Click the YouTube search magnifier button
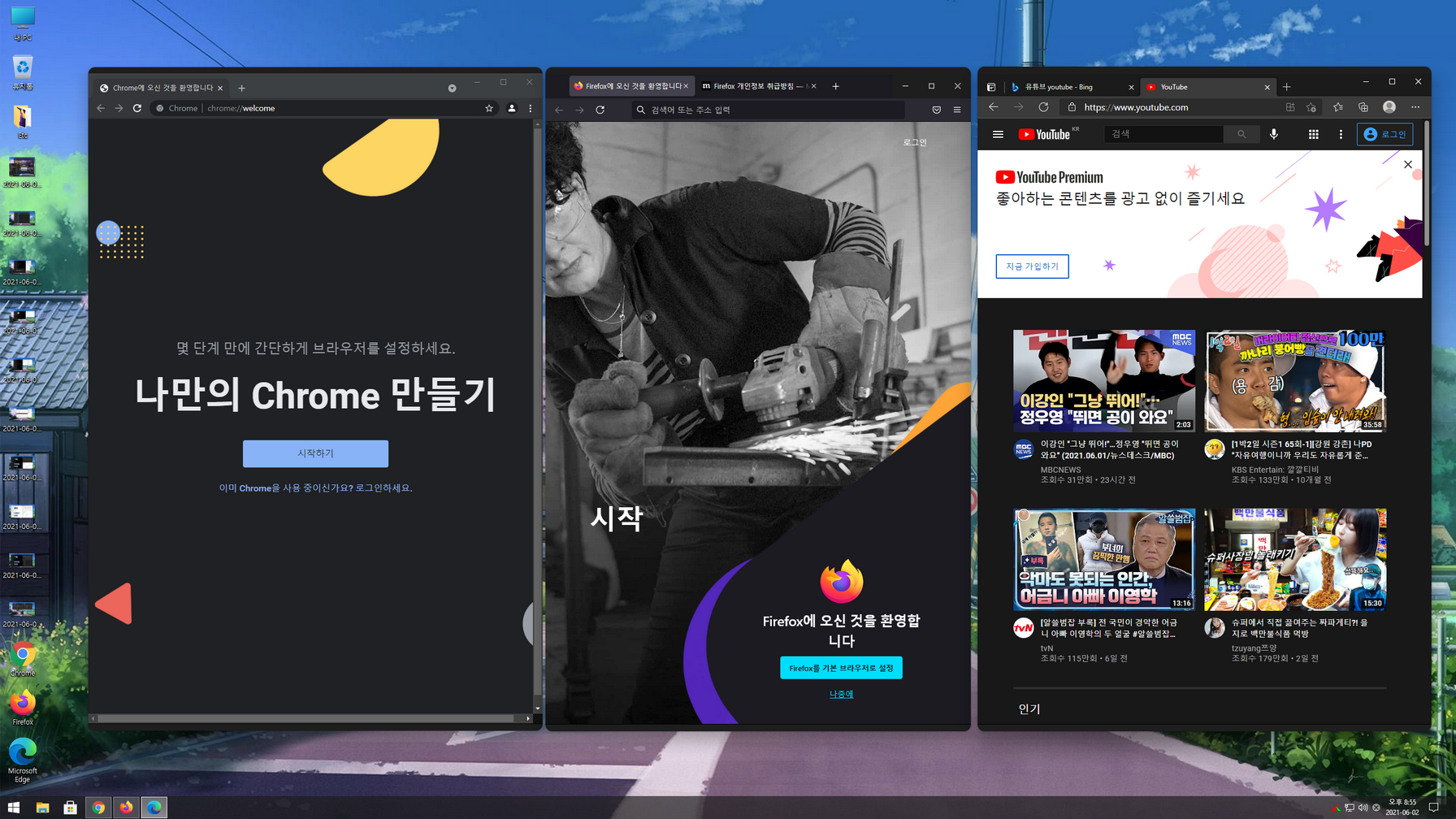1456x819 pixels. click(1241, 134)
